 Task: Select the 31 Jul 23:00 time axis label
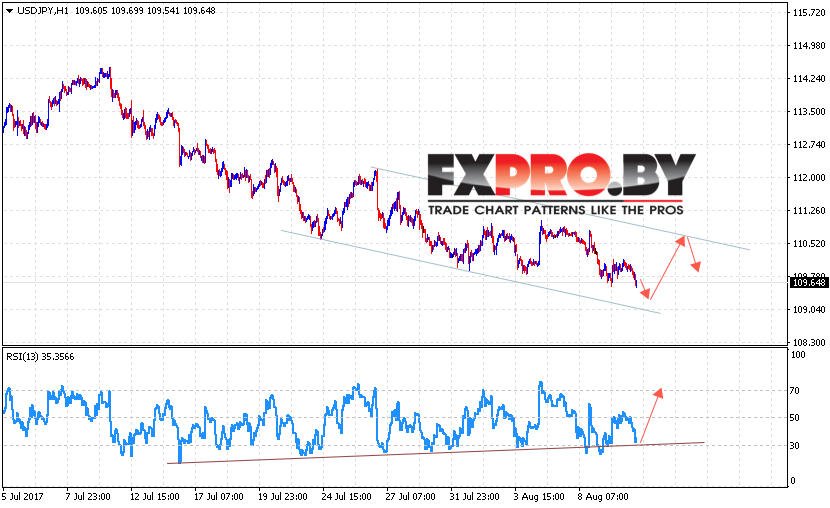point(474,497)
